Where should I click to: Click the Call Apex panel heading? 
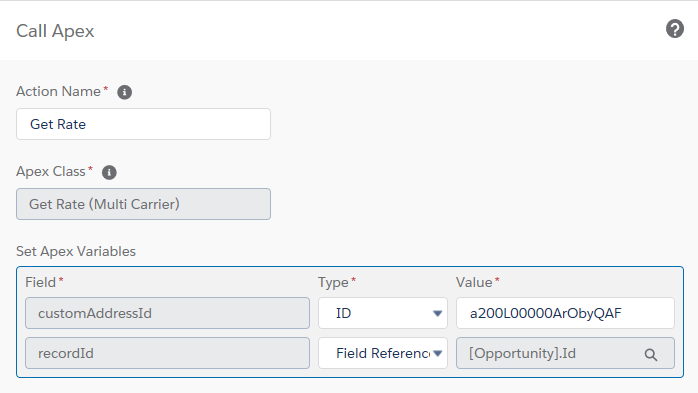click(55, 31)
